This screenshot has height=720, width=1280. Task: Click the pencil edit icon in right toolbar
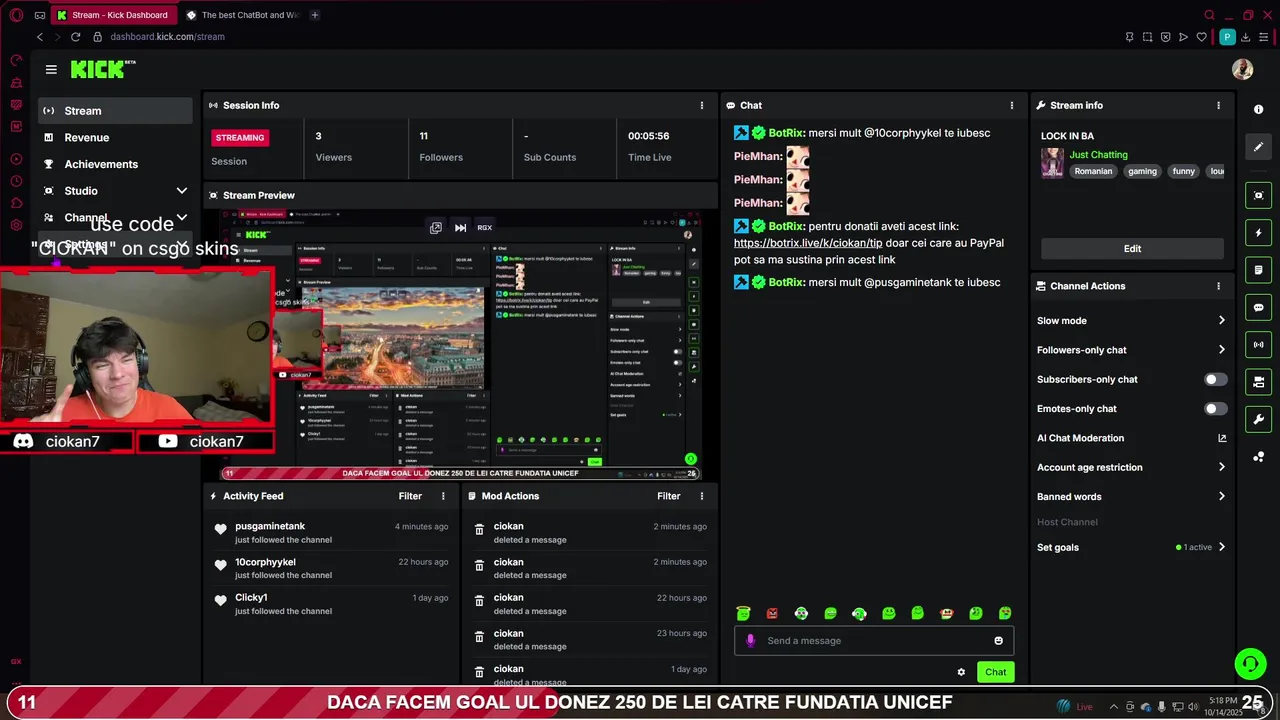[1258, 147]
